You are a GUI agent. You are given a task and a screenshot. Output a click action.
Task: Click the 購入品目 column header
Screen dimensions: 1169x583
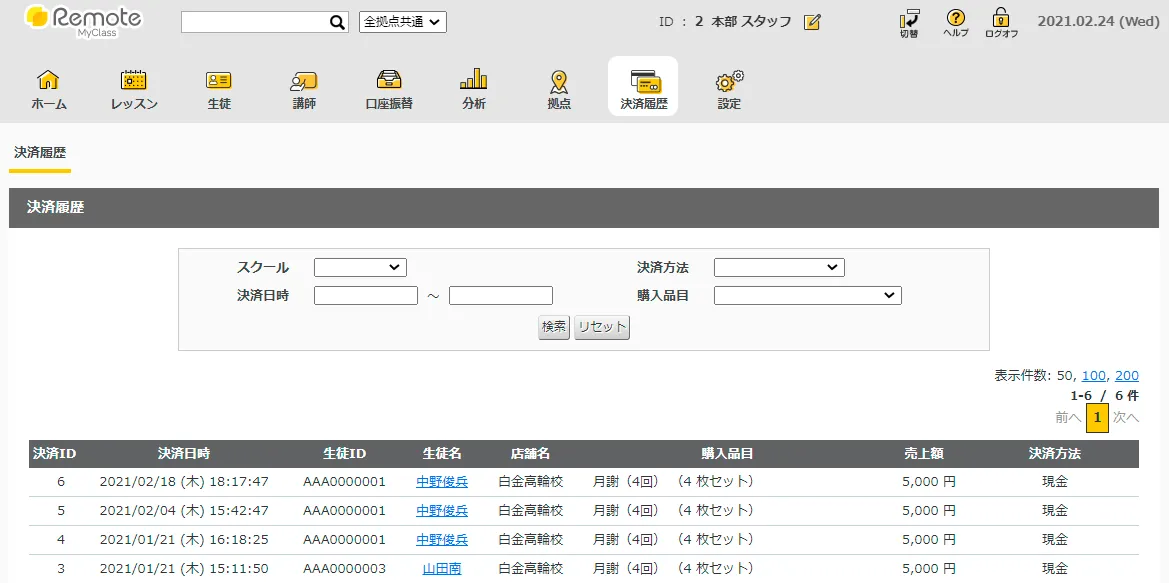click(x=727, y=453)
